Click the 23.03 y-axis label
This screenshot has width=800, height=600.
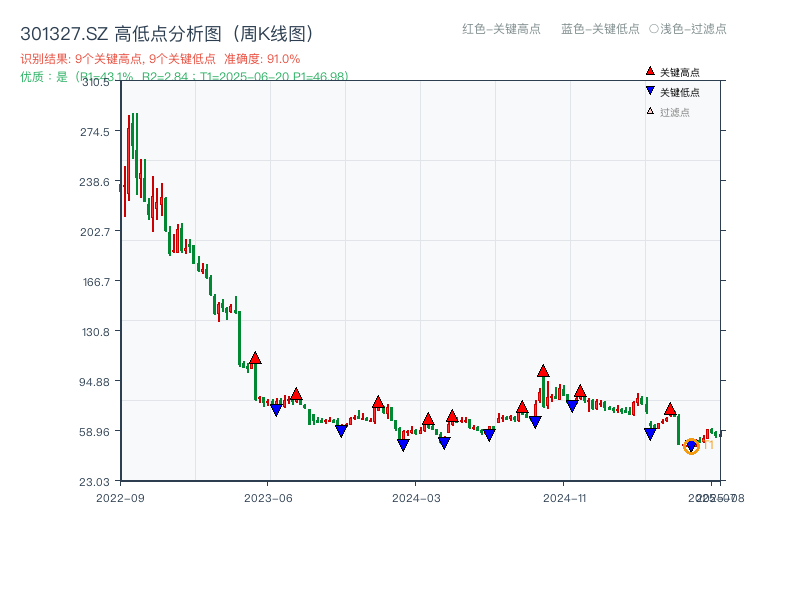pos(94,482)
